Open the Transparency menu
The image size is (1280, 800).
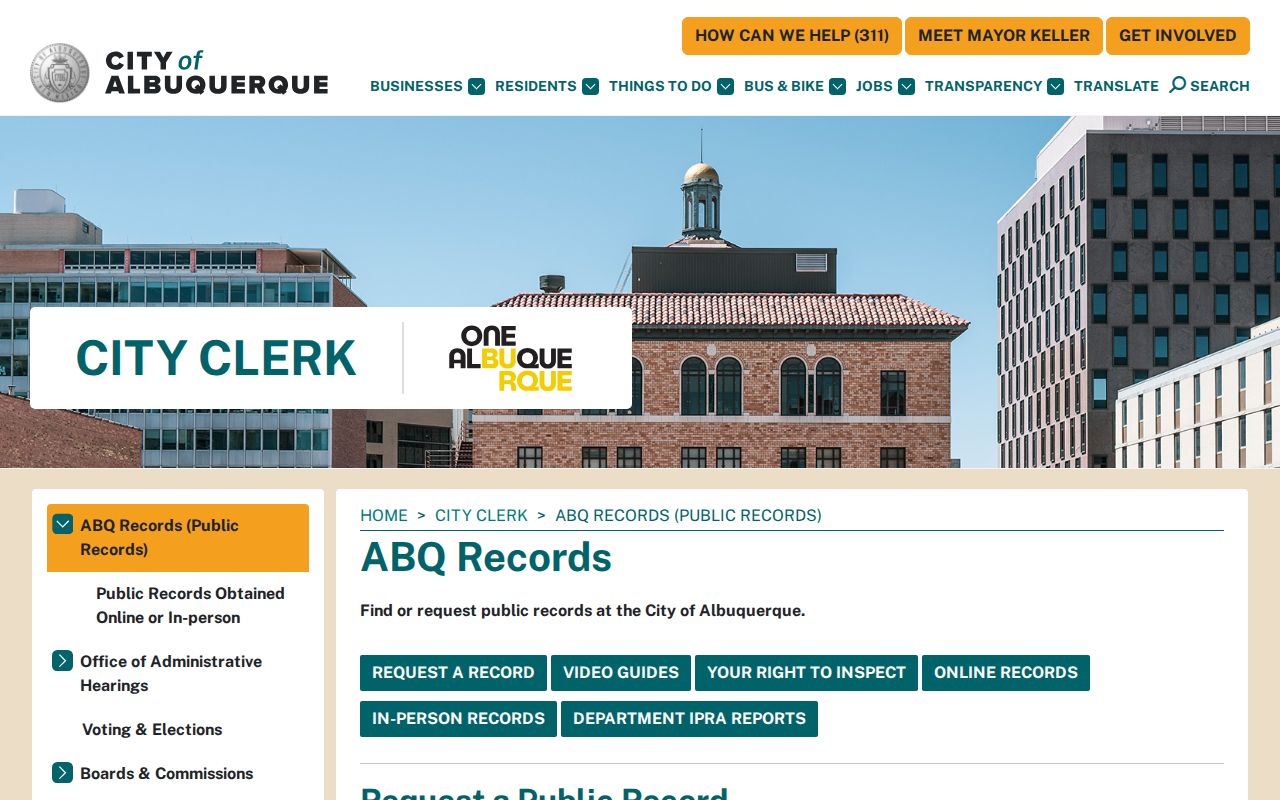[x=983, y=86]
